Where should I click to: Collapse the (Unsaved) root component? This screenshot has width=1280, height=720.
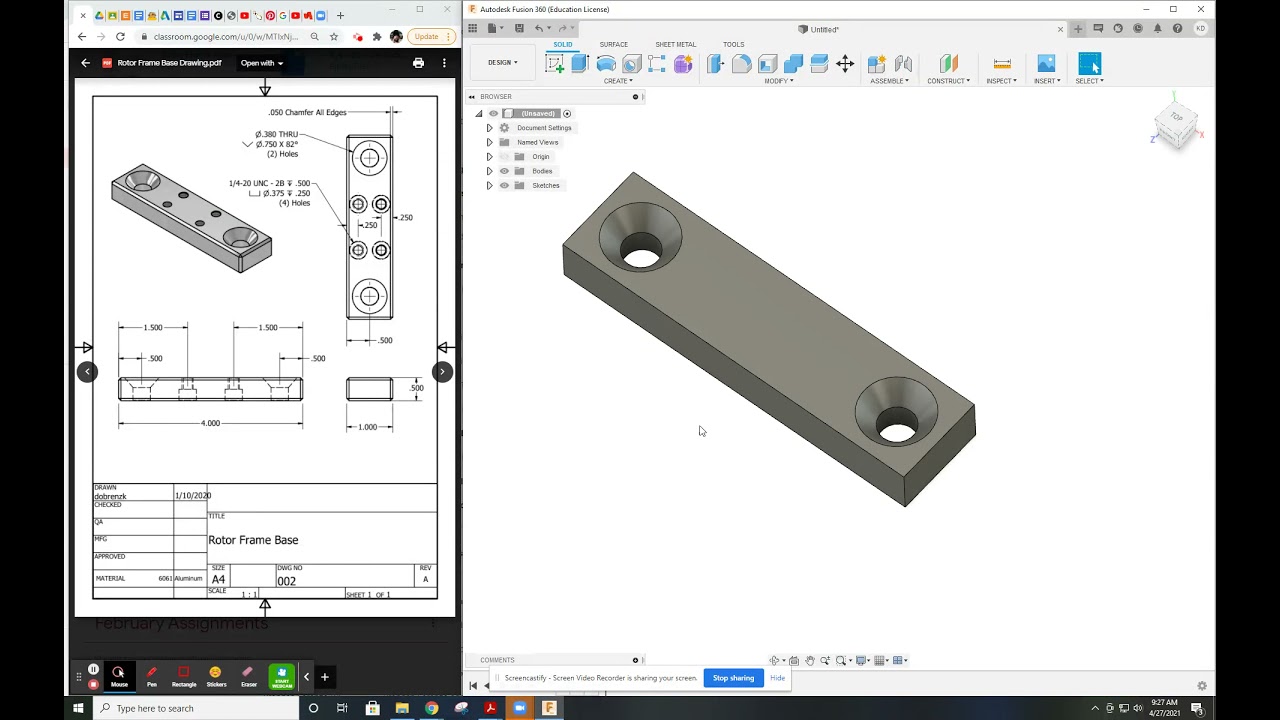[479, 113]
